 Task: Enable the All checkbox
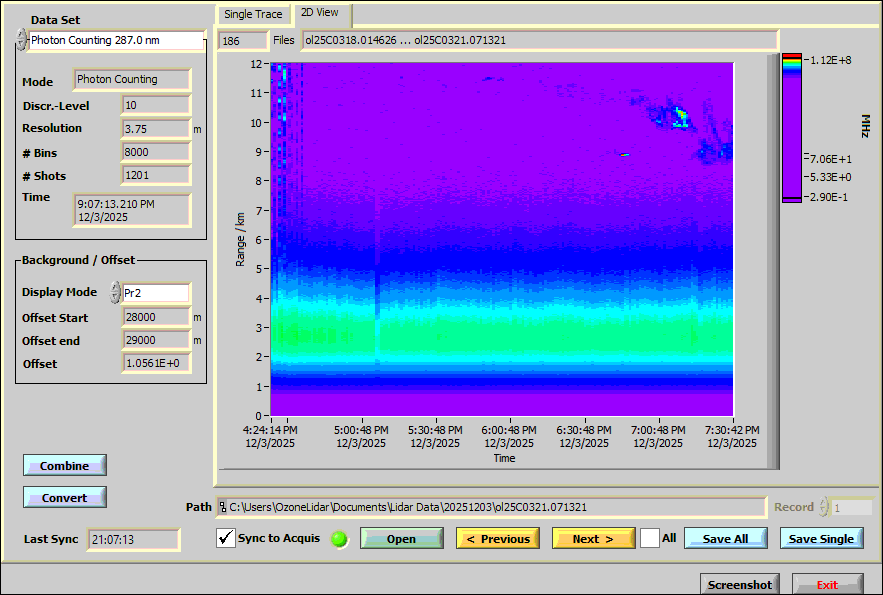[x=650, y=538]
